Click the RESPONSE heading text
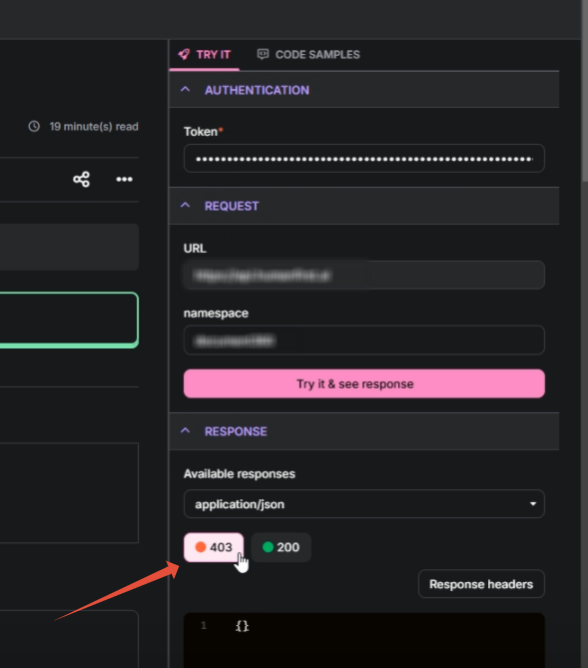The width and height of the screenshot is (588, 668). tap(236, 432)
